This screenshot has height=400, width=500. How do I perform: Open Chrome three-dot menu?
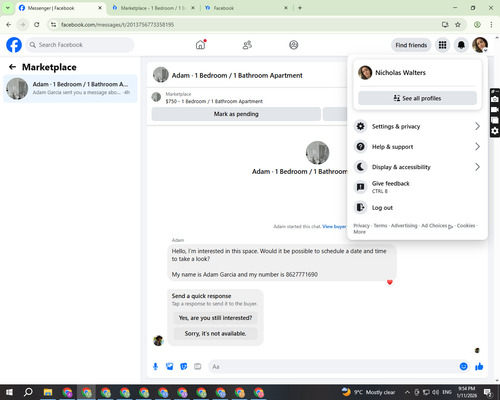pyautogui.click(x=491, y=25)
